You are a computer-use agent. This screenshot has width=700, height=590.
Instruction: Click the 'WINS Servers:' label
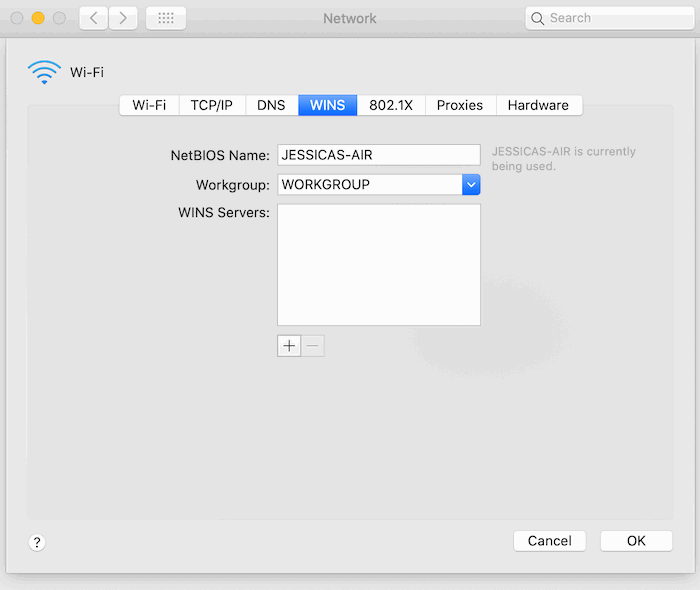[x=224, y=212]
